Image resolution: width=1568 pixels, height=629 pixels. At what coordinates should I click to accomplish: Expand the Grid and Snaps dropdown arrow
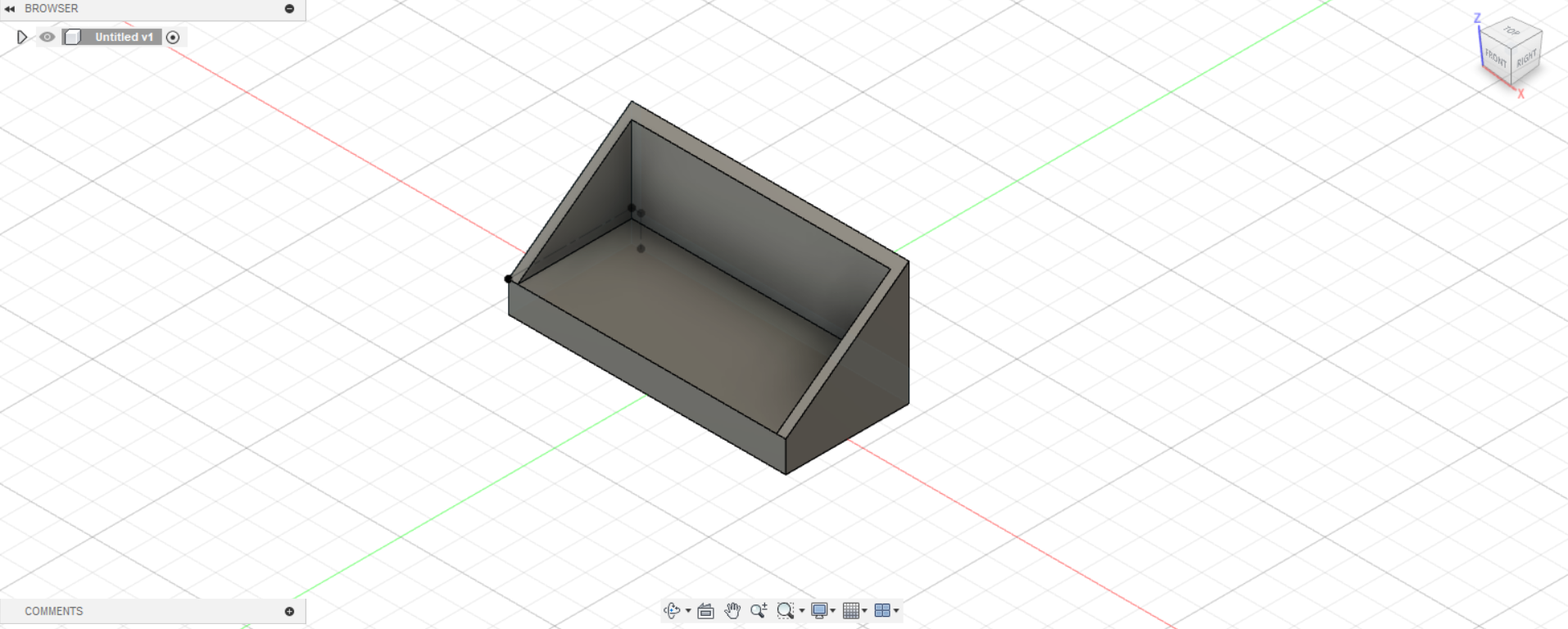(864, 611)
